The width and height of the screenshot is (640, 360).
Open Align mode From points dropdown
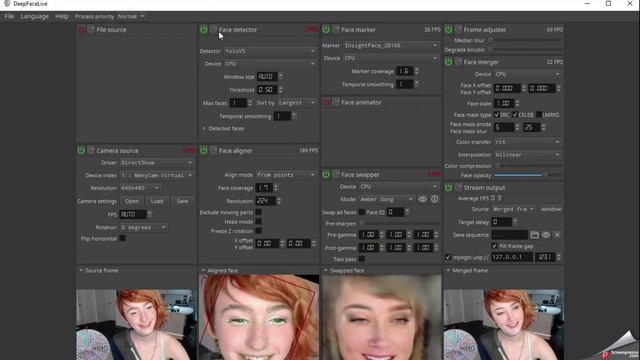[286, 175]
